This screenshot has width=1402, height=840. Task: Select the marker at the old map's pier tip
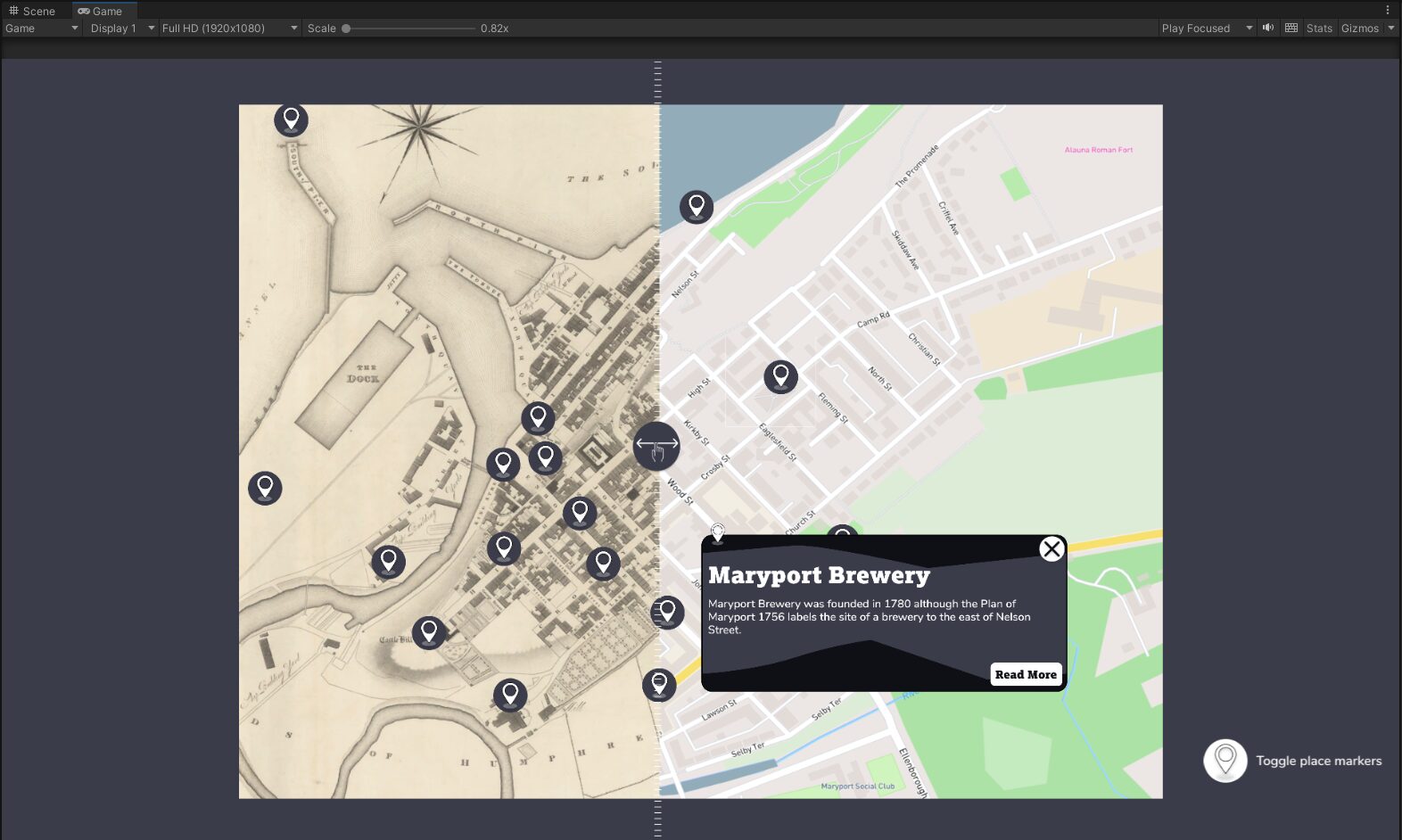291,119
